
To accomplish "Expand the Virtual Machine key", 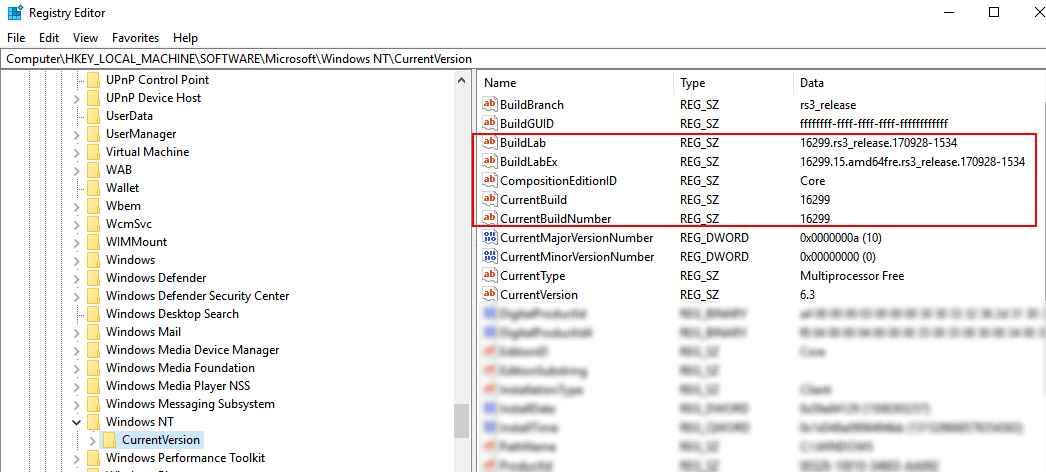I will pyautogui.click(x=76, y=152).
